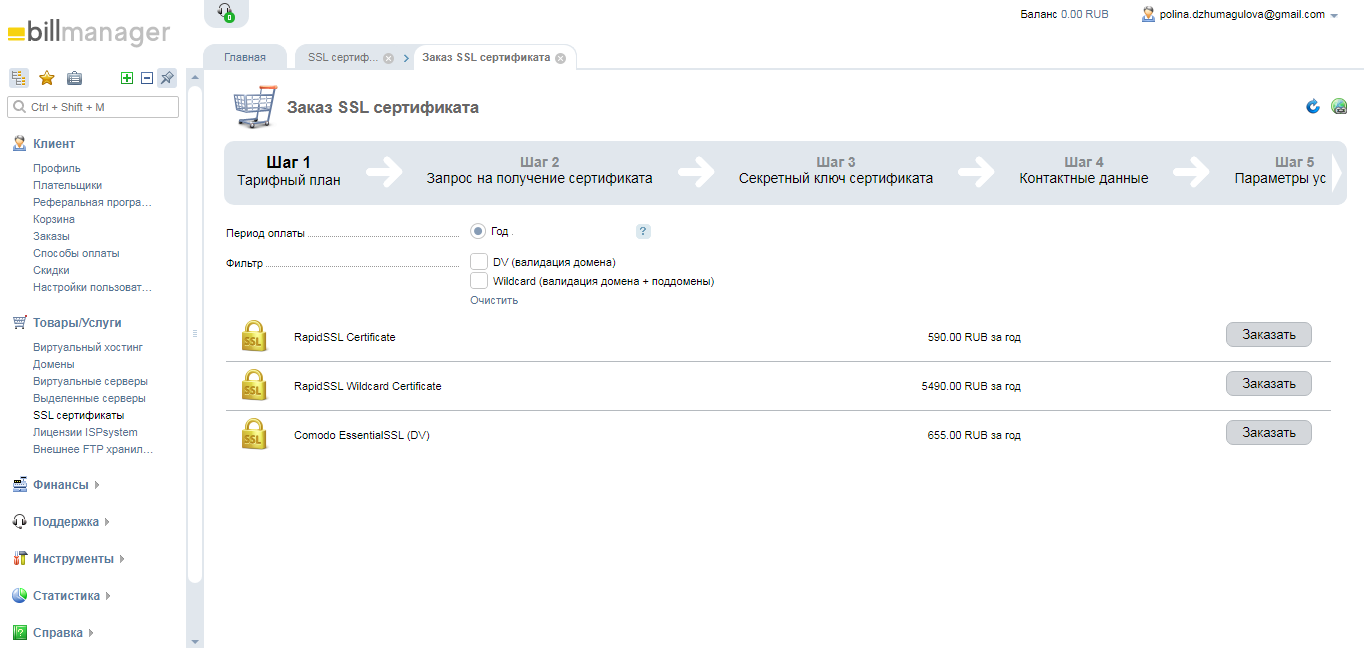Open Профиль in the client menu
Screen dimensions: 1364x648
click(57, 168)
